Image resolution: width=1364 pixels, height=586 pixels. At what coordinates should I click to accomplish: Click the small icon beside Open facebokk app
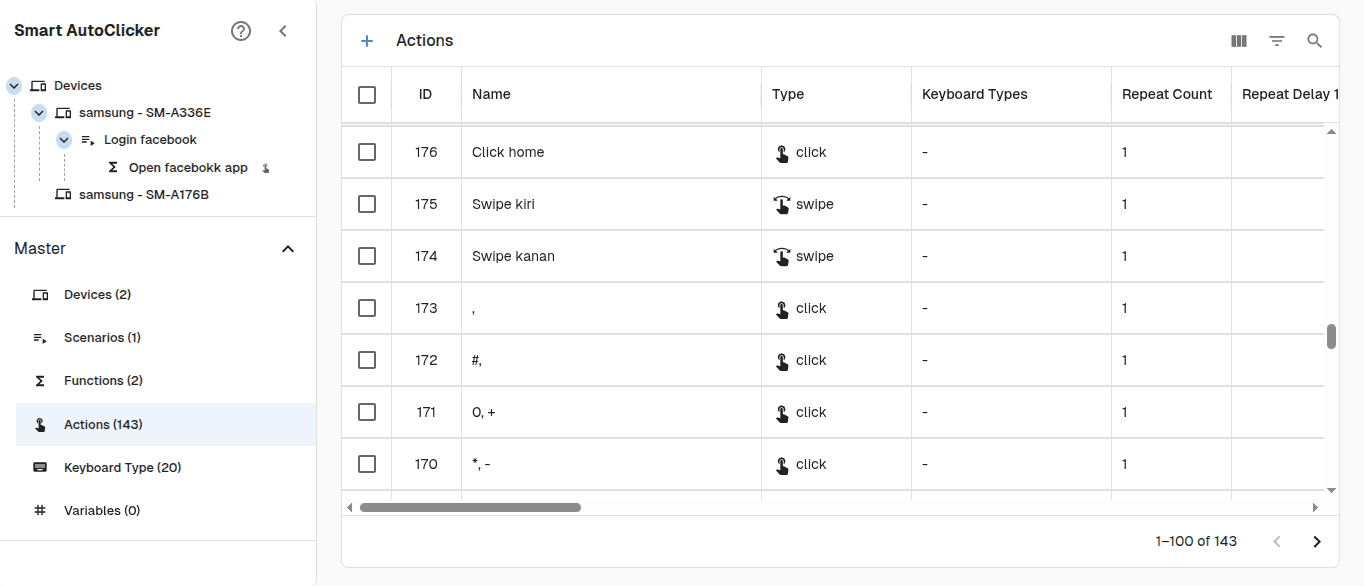266,168
